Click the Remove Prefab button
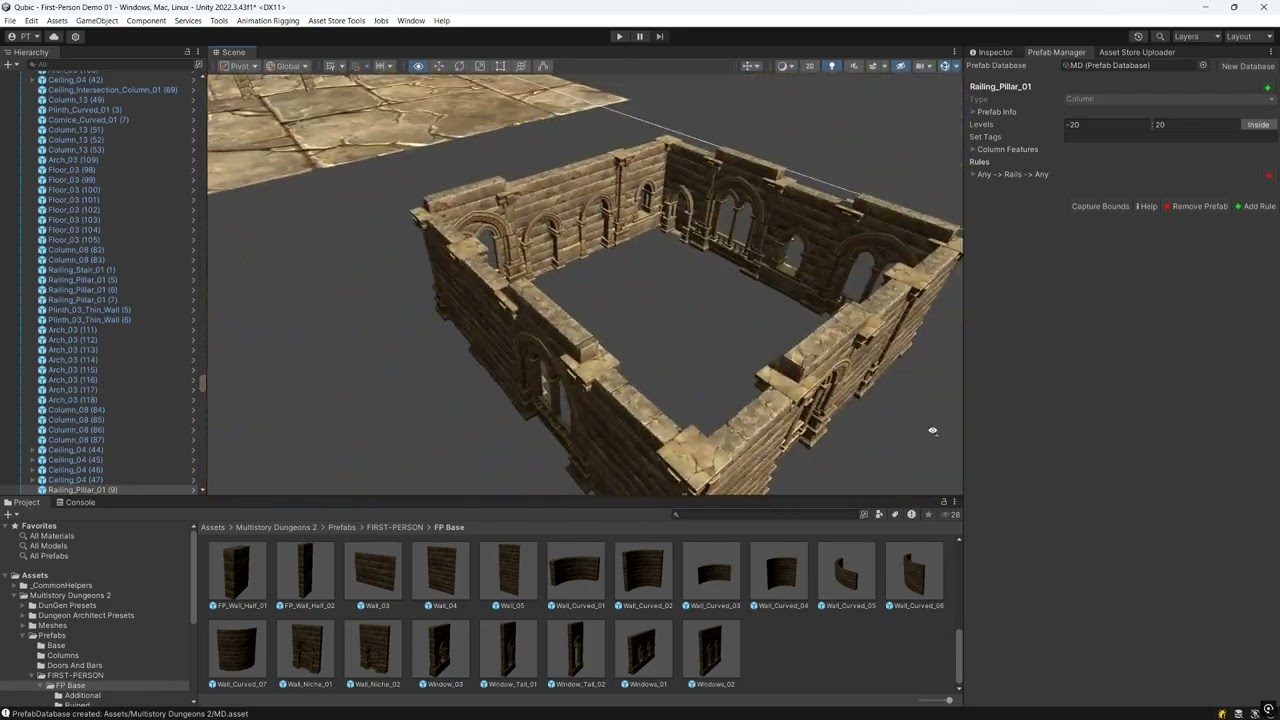 (1196, 206)
